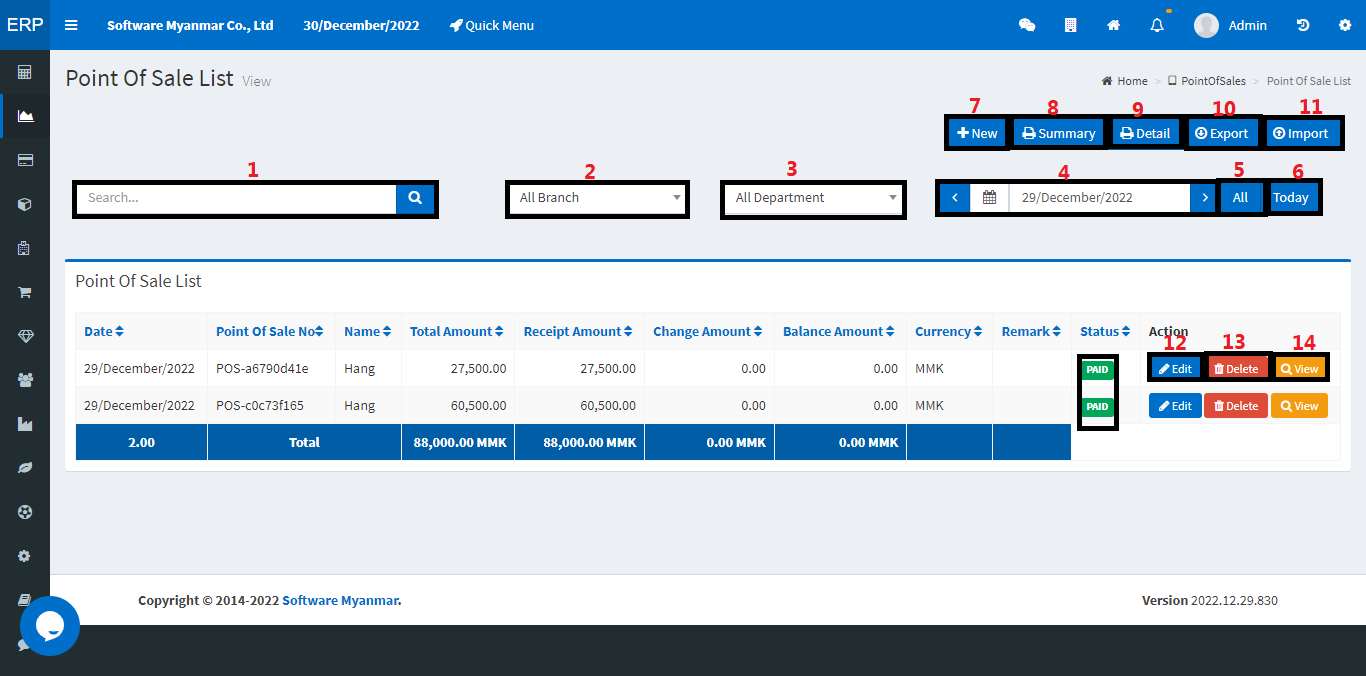This screenshot has width=1366, height=676.
Task: Click the Today button
Action: coord(1291,198)
